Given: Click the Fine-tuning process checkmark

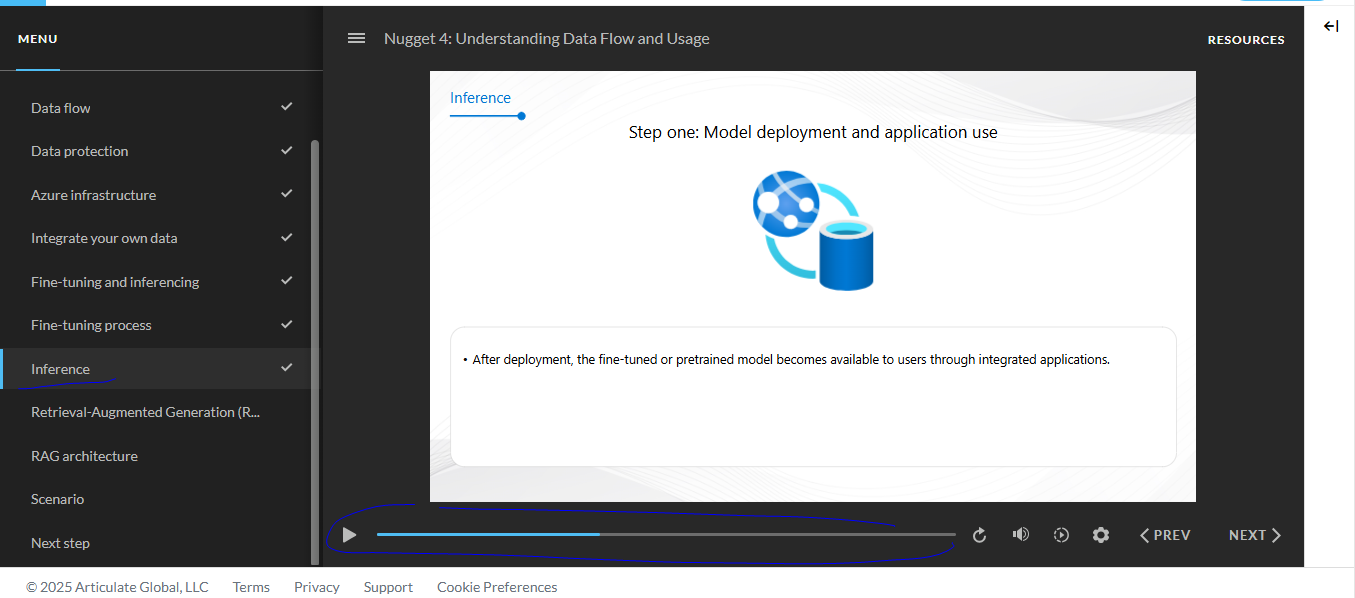Looking at the screenshot, I should point(287,324).
